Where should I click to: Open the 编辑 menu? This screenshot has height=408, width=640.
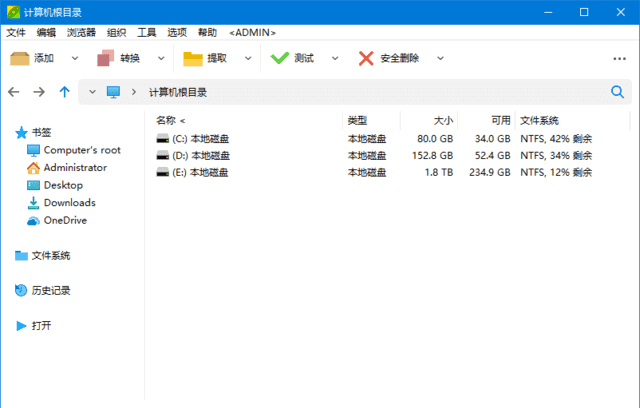click(x=46, y=33)
